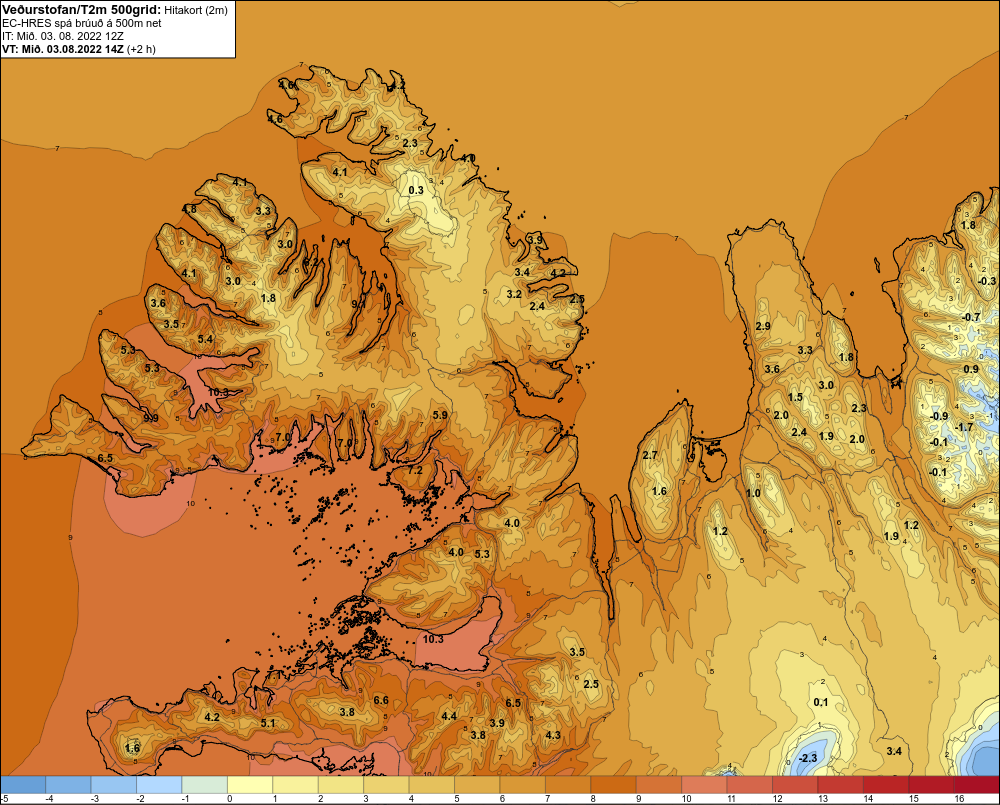The width and height of the screenshot is (1000, 805).
Task: Select the -0.7 temperature label
Action: click(971, 317)
